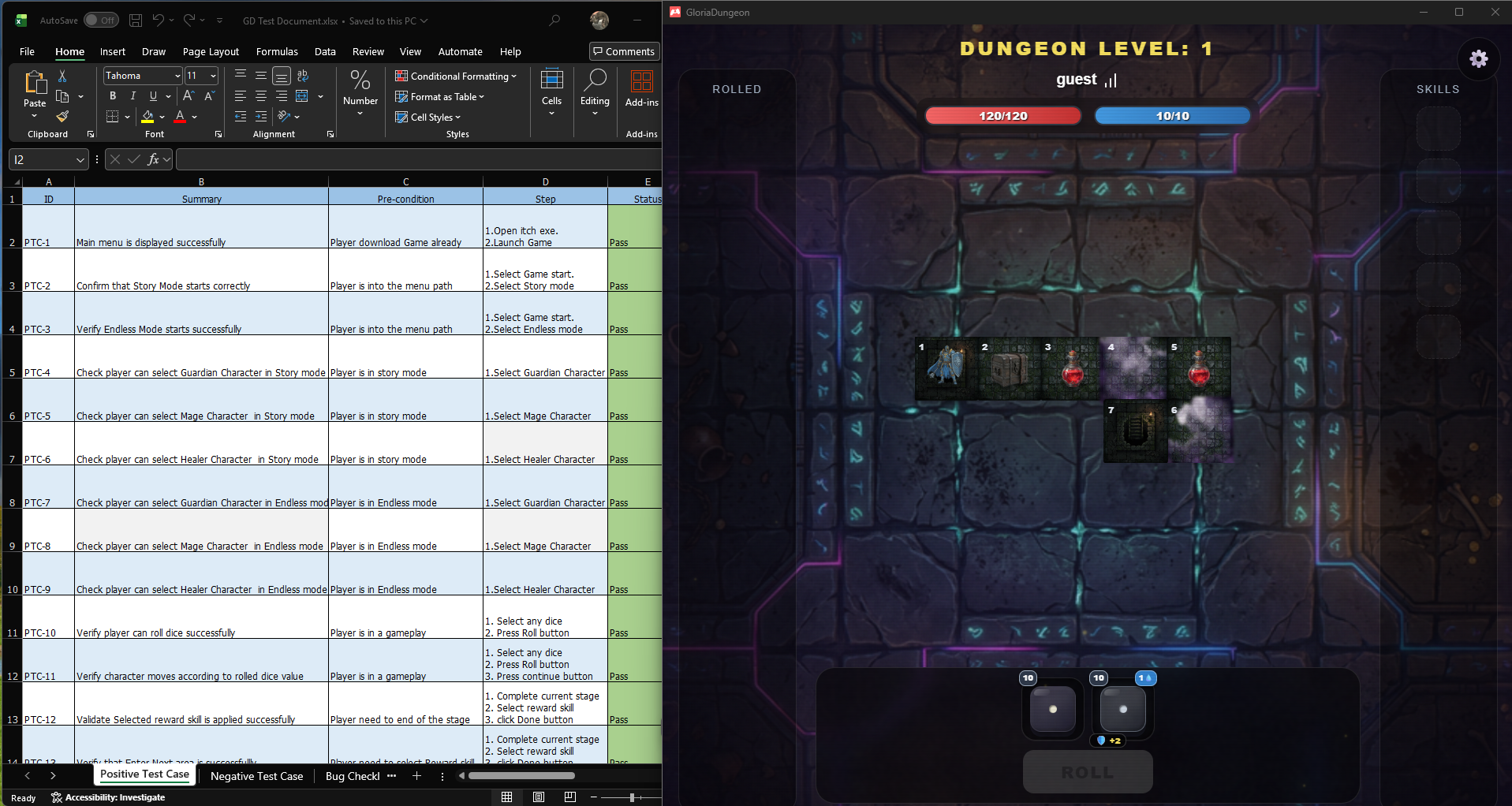Switch to Page Break Preview icon
Image resolution: width=1512 pixels, height=806 pixels.
570,797
